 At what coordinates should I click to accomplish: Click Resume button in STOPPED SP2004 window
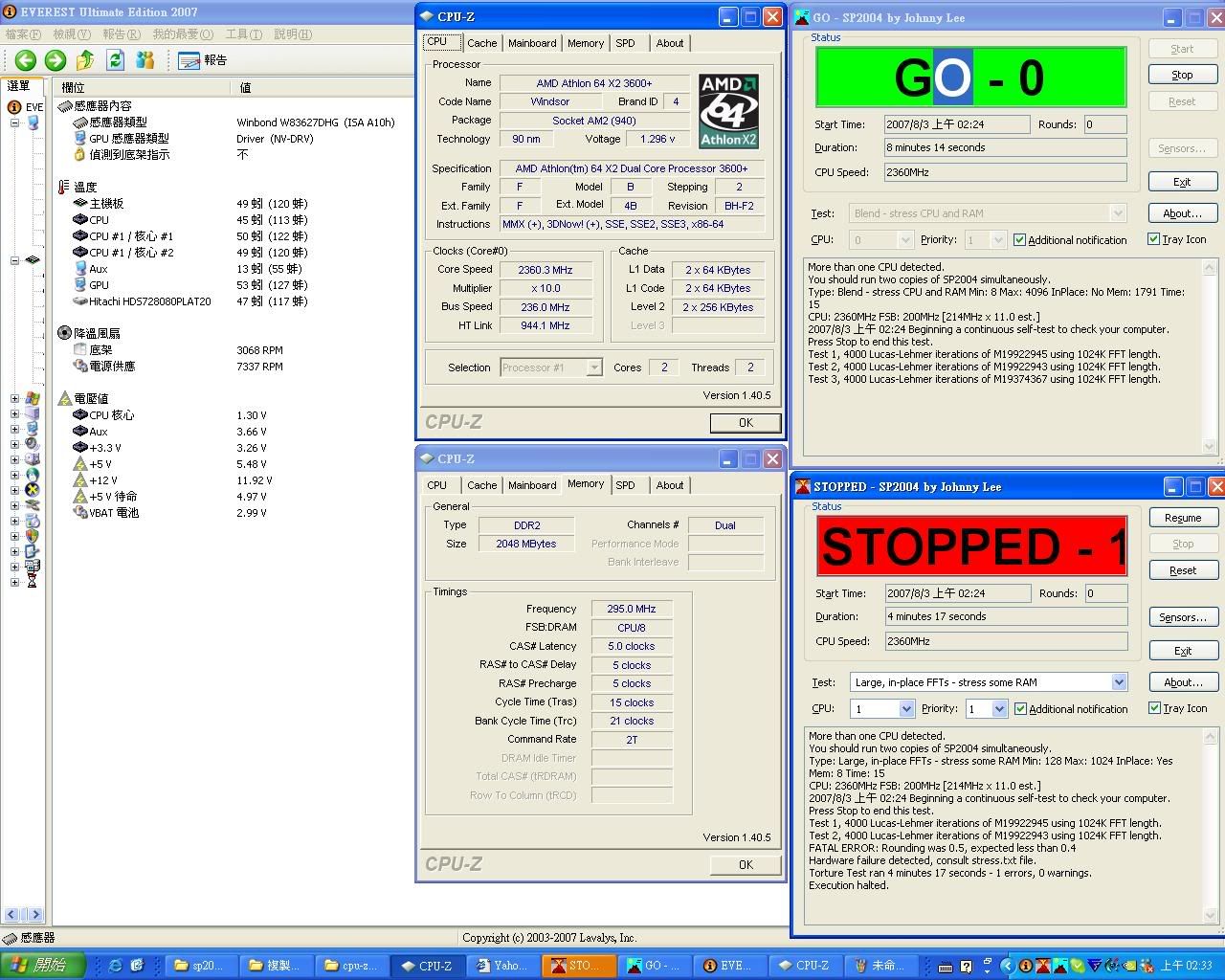point(1183,518)
